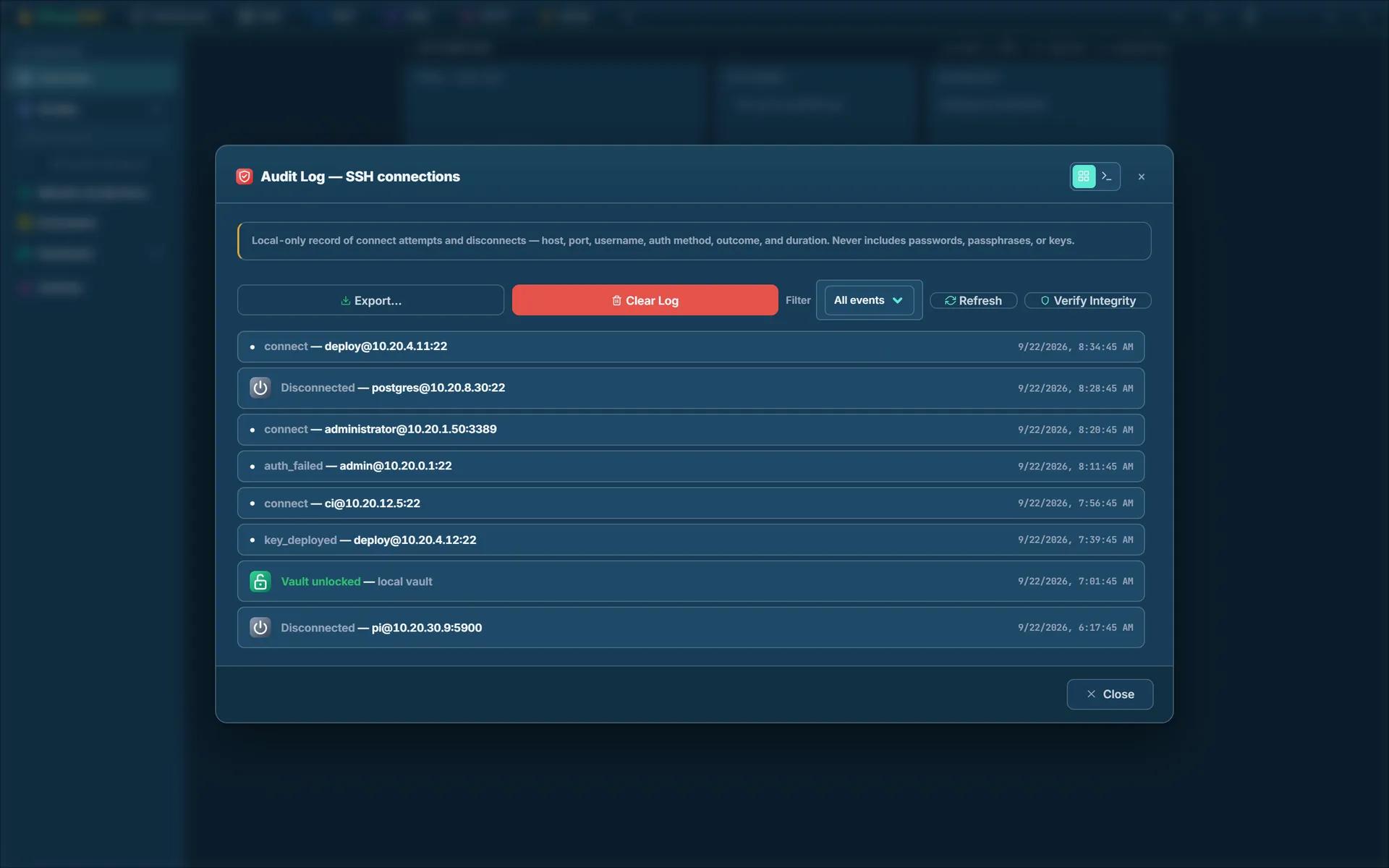Click the power icon on postgres disconnected row
This screenshot has height=868, width=1389.
pos(260,388)
